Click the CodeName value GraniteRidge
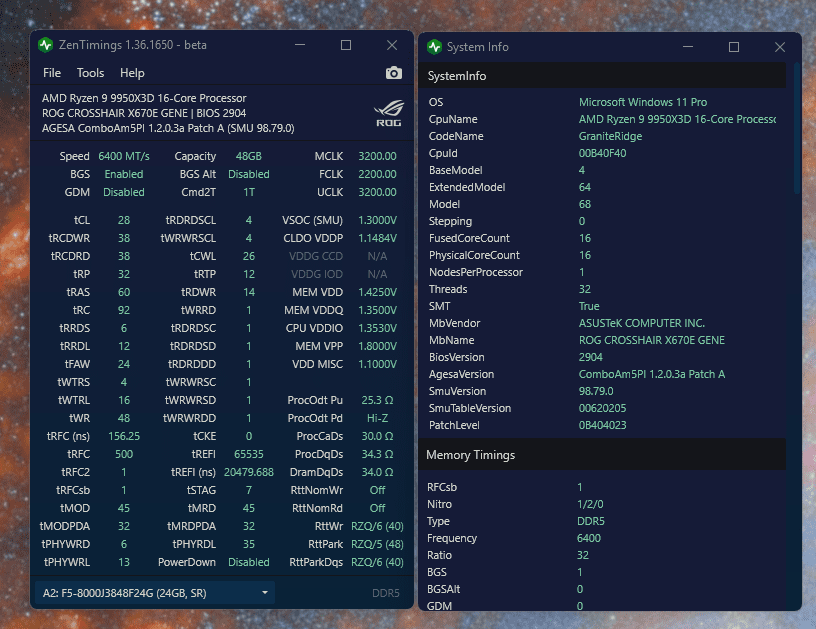Viewport: 816px width, 629px height. tap(610, 136)
